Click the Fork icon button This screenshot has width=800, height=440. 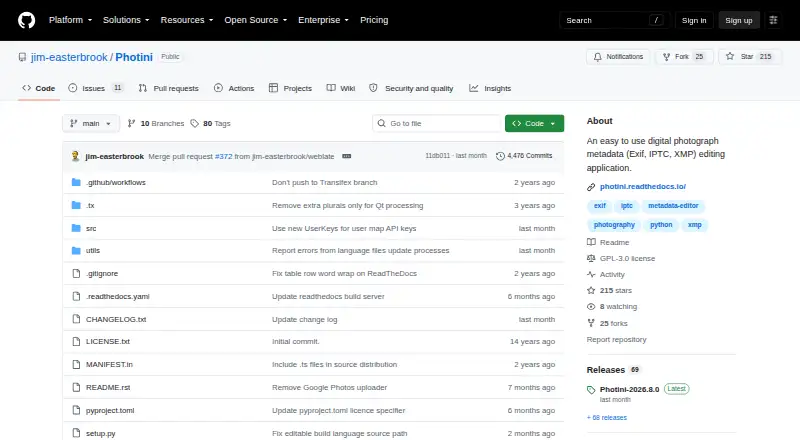(x=666, y=57)
